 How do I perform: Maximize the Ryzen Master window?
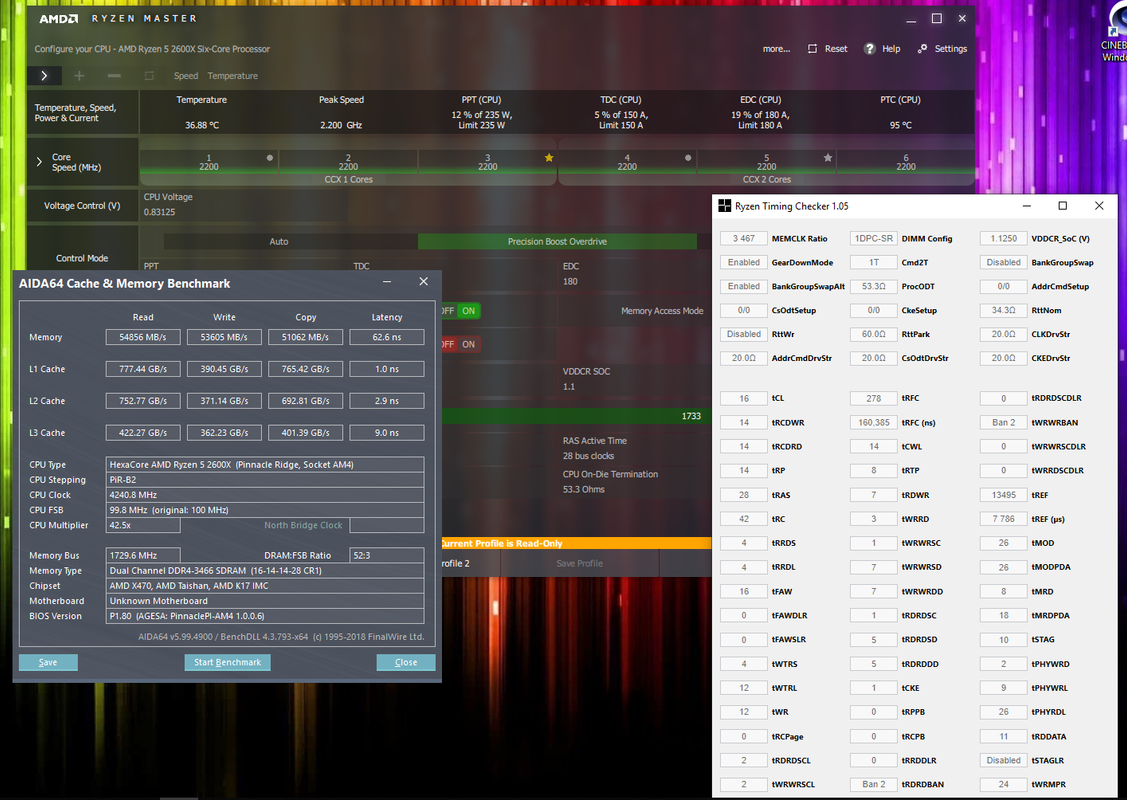[x=937, y=19]
